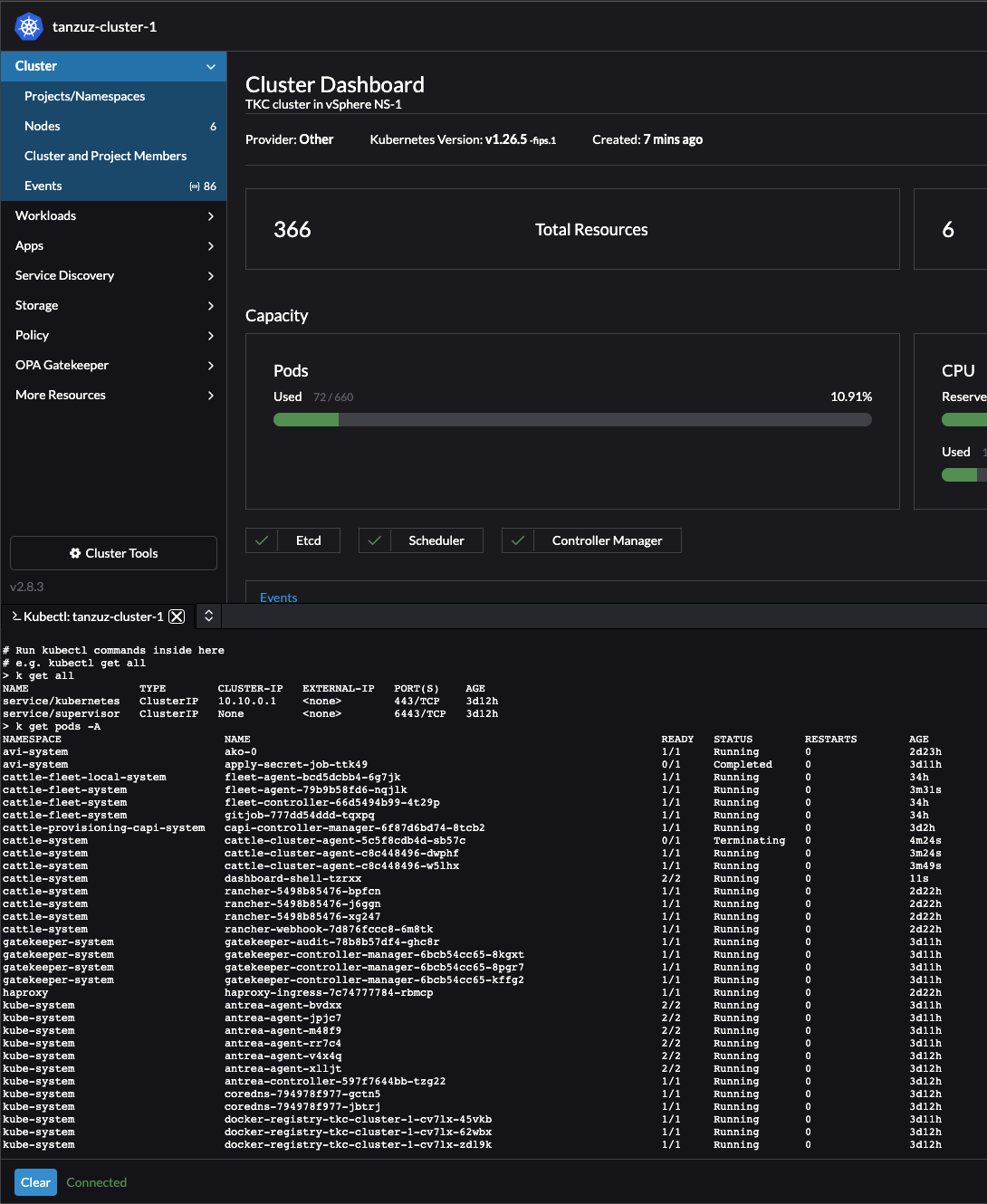
Task: Click 'capi-controller-manager-6f87d6bd74-8tcb2' pod name
Action: click(x=355, y=828)
